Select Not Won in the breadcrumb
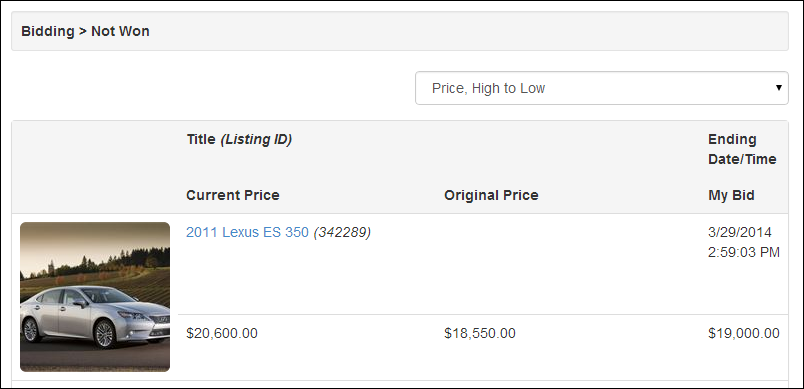This screenshot has height=389, width=804. tap(120, 31)
